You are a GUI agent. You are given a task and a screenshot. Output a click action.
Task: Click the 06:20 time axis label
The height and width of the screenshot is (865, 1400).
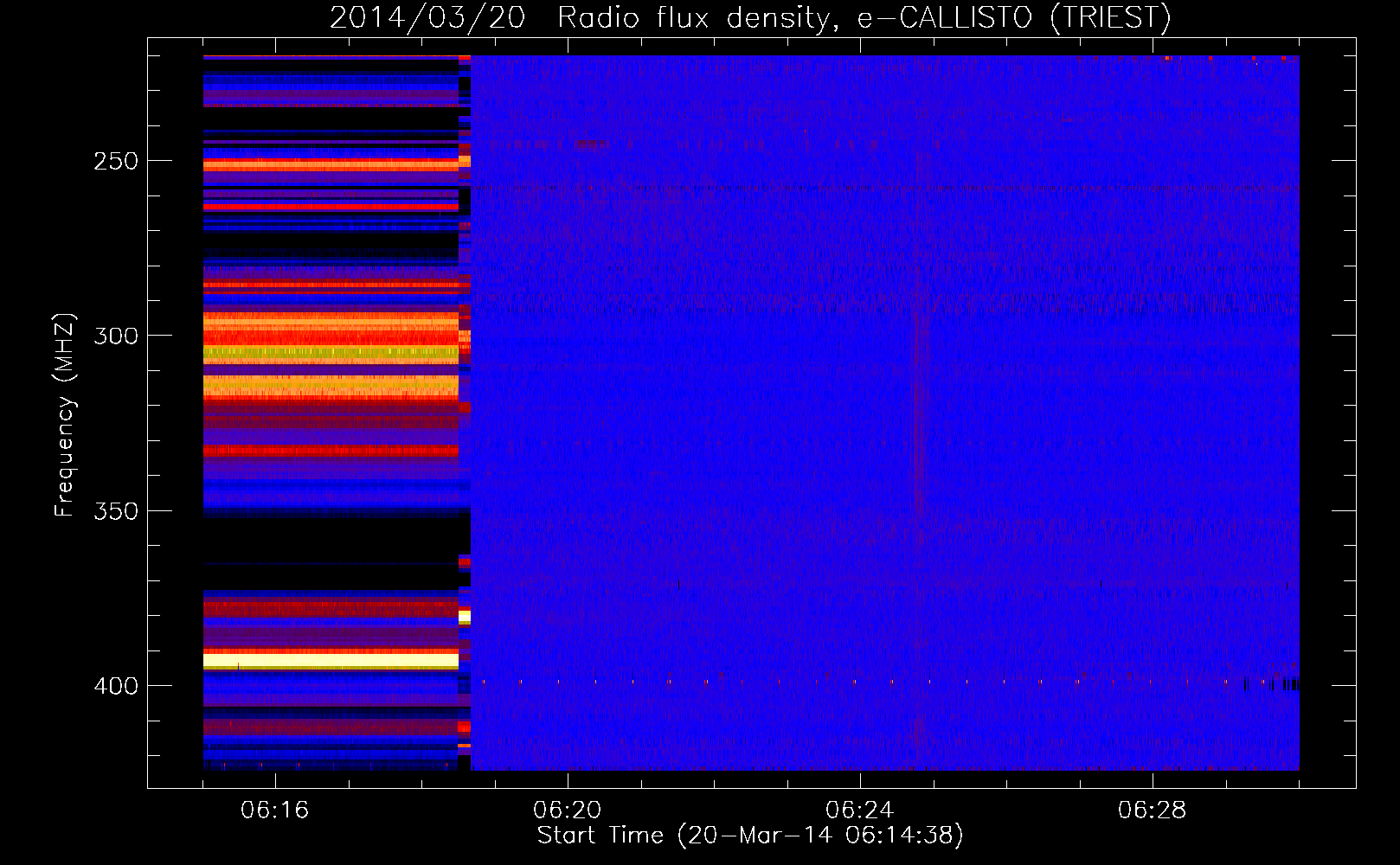[567, 811]
